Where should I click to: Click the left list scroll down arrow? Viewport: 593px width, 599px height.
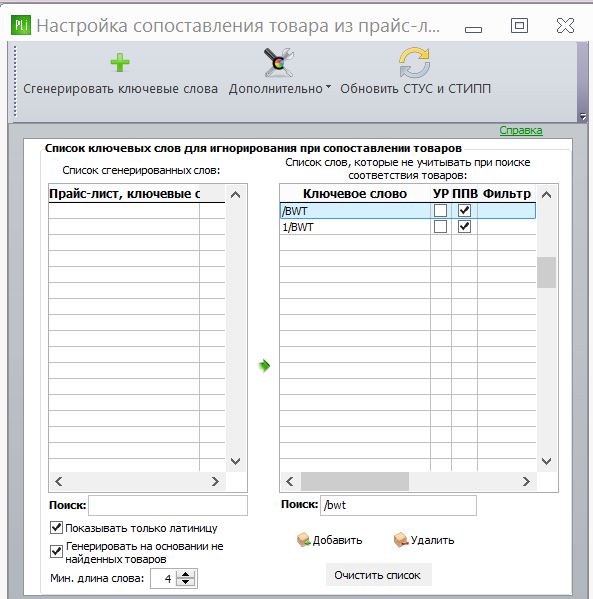236,461
